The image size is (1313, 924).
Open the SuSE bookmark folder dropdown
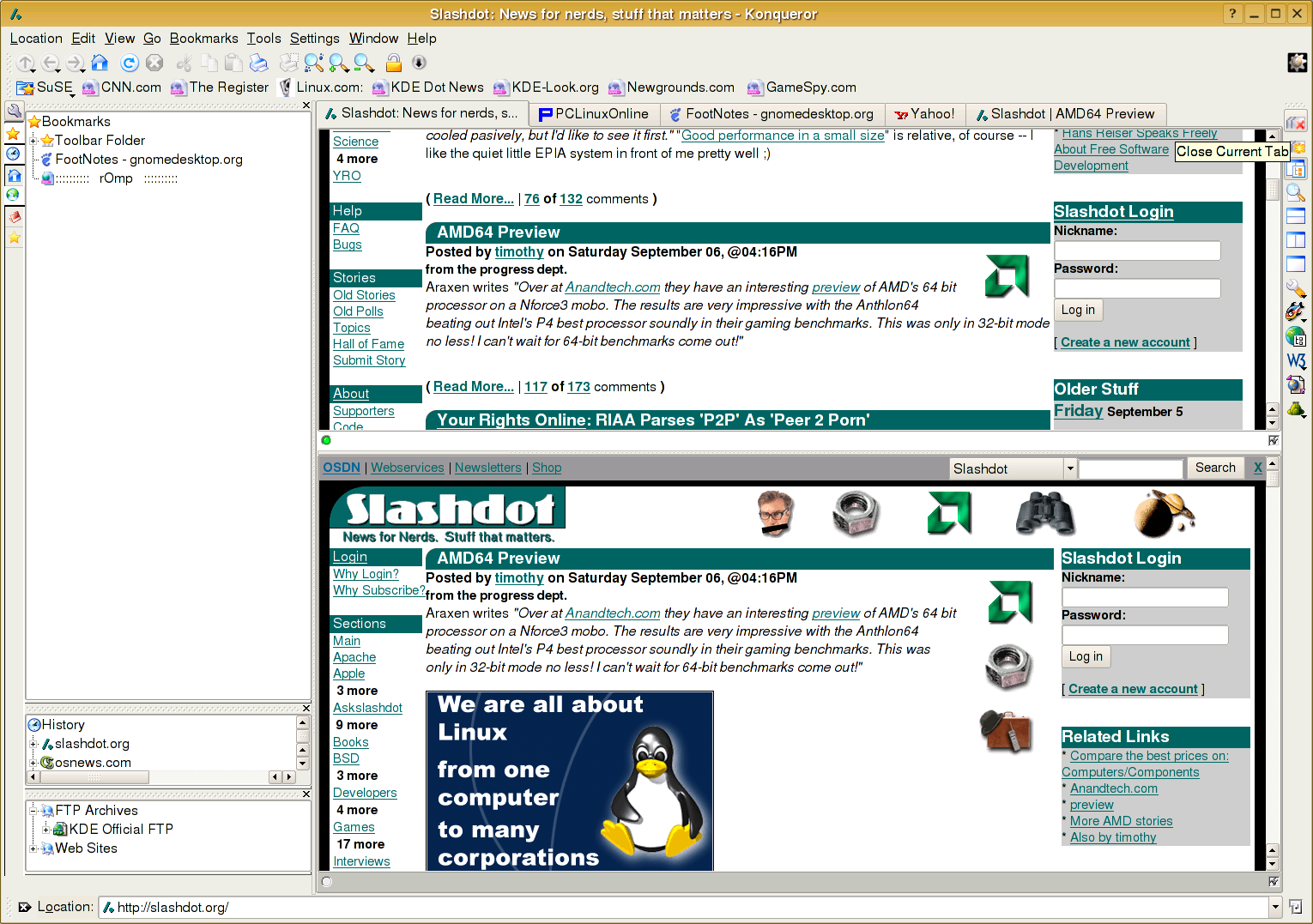click(45, 88)
